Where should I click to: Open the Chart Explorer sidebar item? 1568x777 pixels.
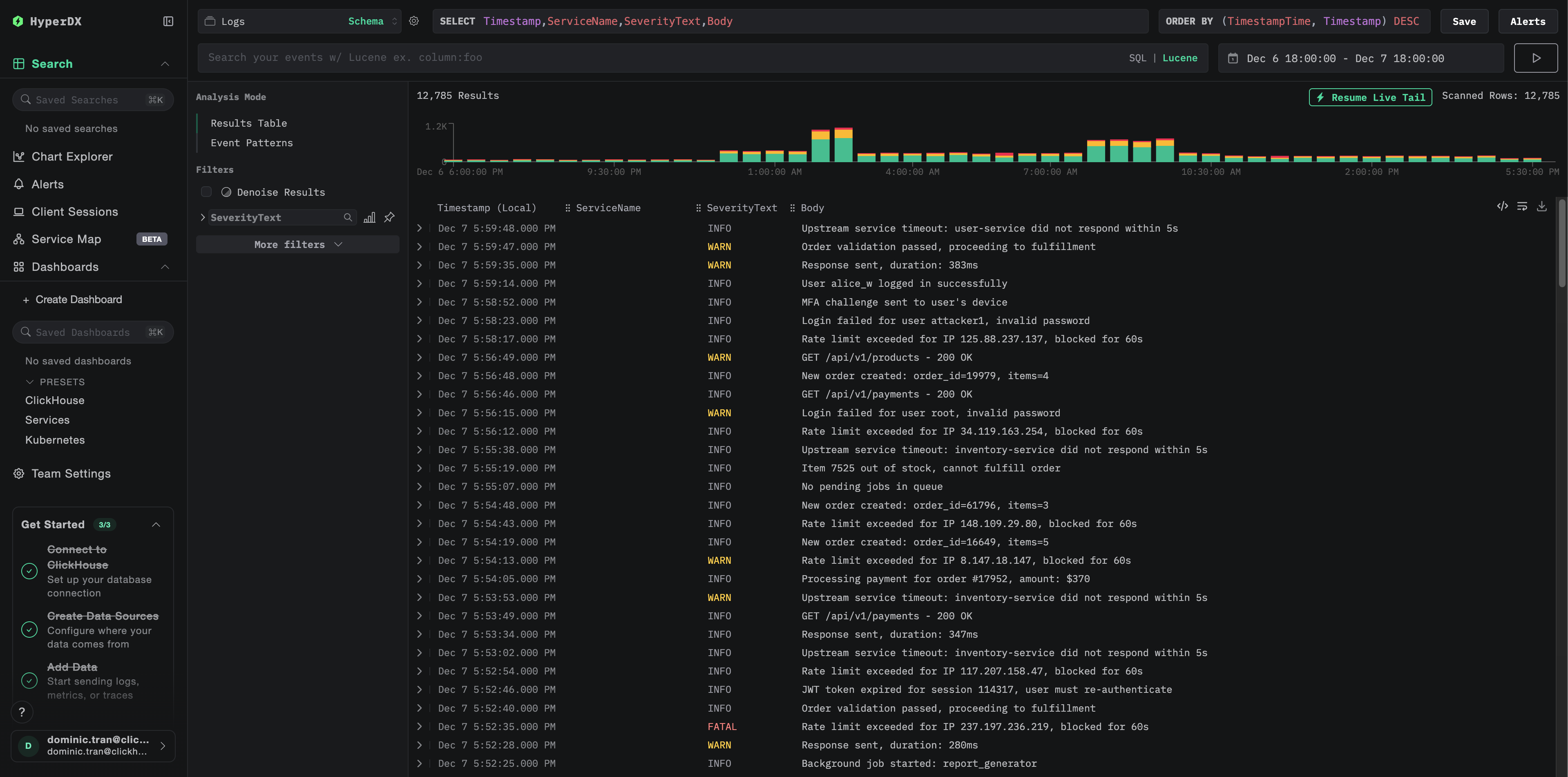click(71, 156)
